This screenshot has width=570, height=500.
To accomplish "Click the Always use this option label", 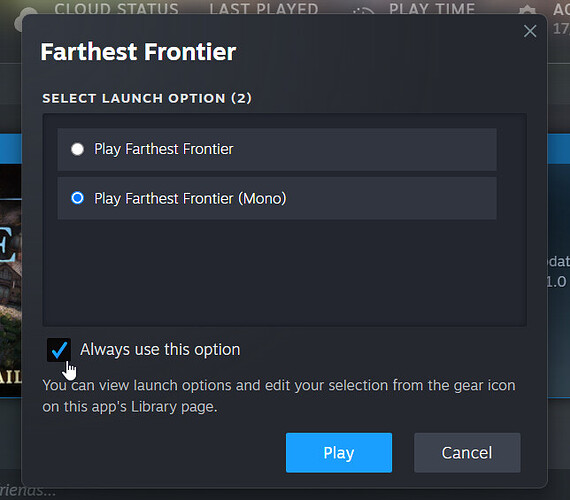I will click(x=160, y=350).
